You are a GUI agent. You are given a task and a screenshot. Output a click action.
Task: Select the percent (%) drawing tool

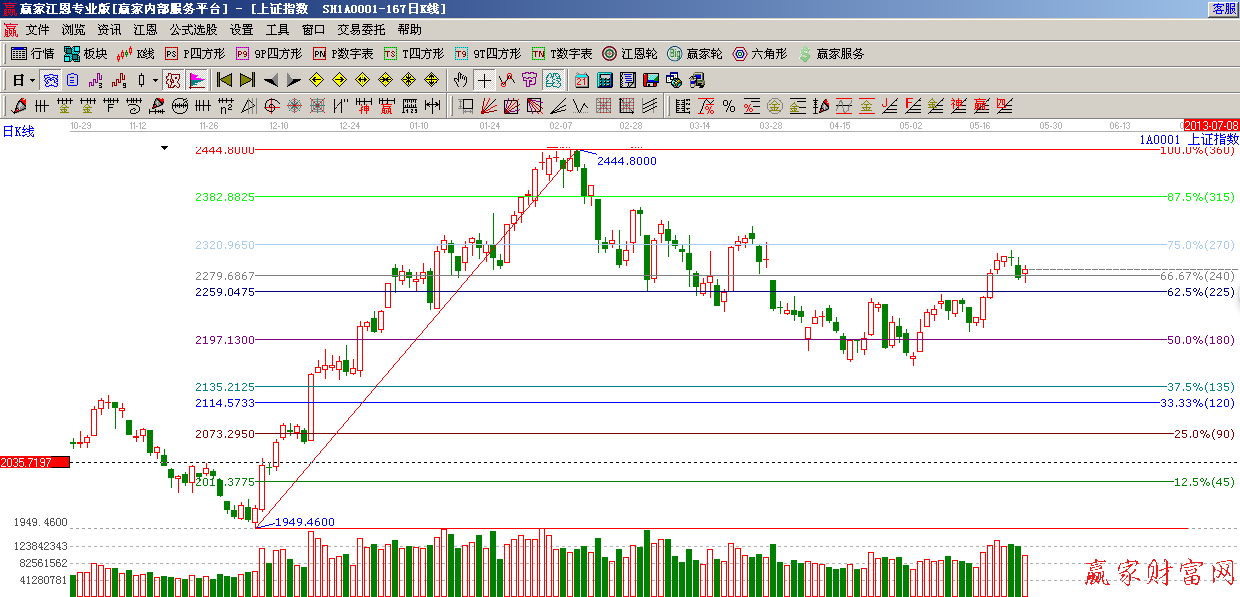pos(729,106)
